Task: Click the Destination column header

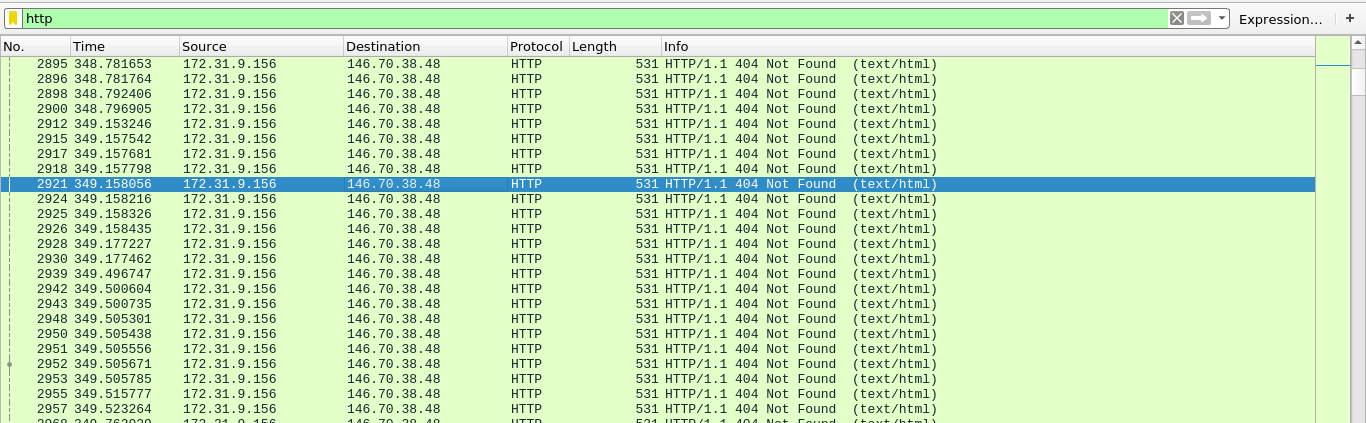Action: [424, 47]
